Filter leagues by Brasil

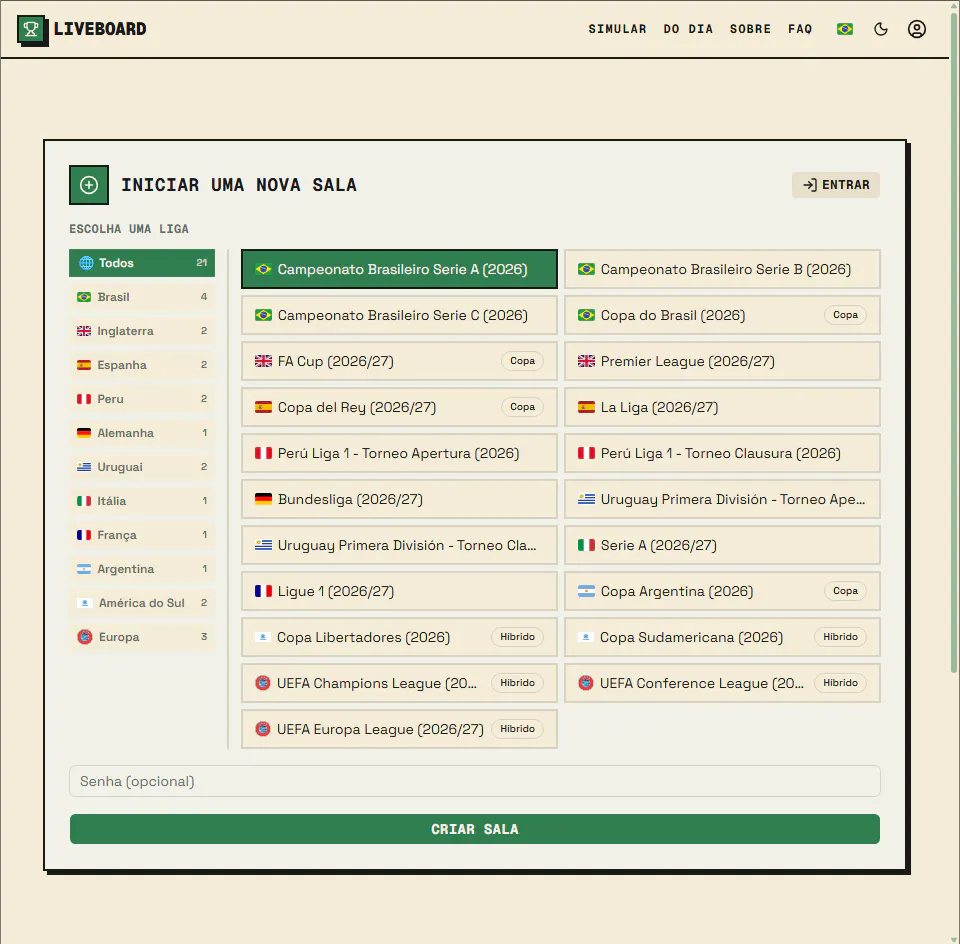pos(142,297)
